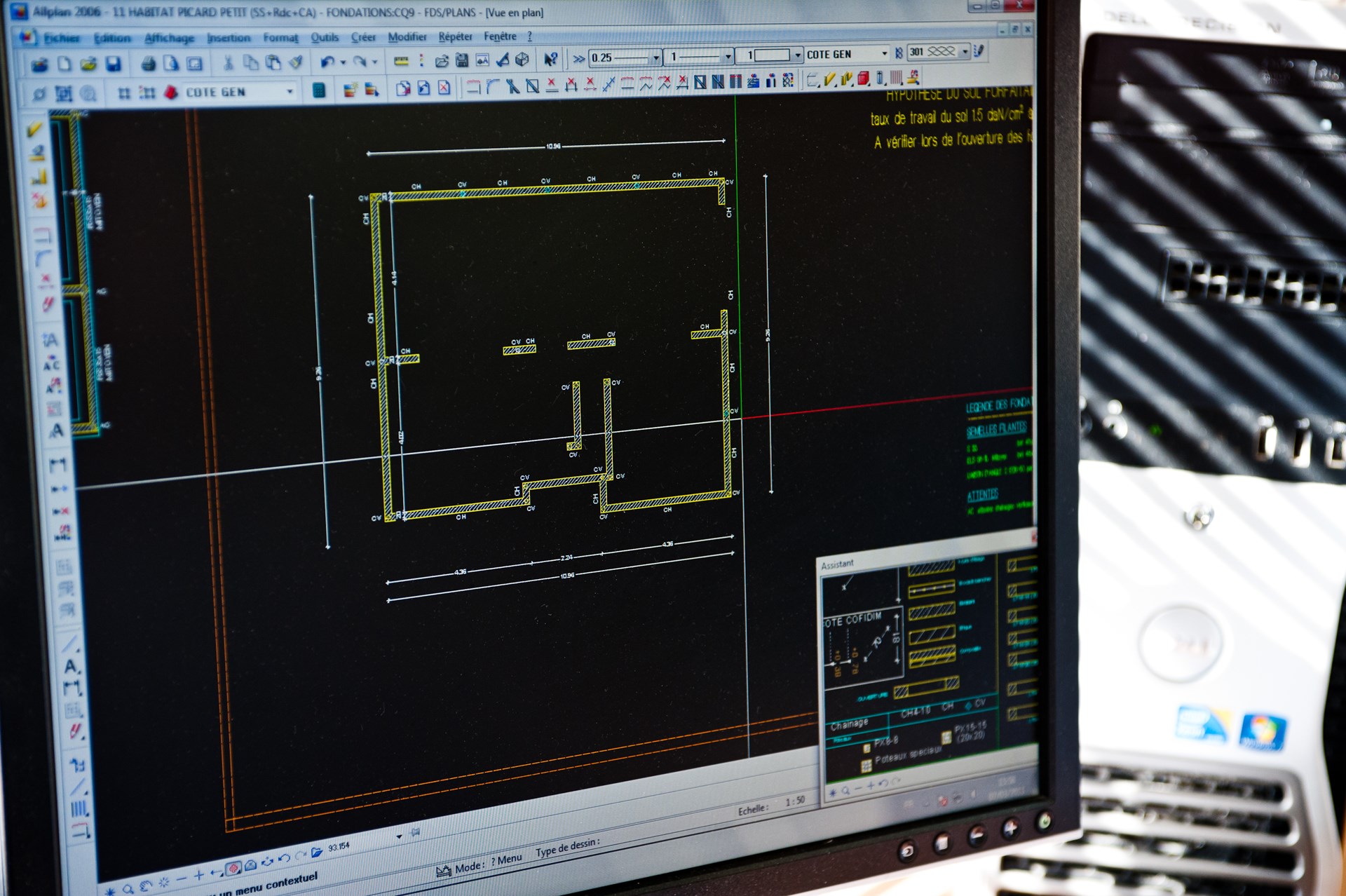Click the magnifier zoom icon in status bar
The image size is (1346, 896).
128,889
